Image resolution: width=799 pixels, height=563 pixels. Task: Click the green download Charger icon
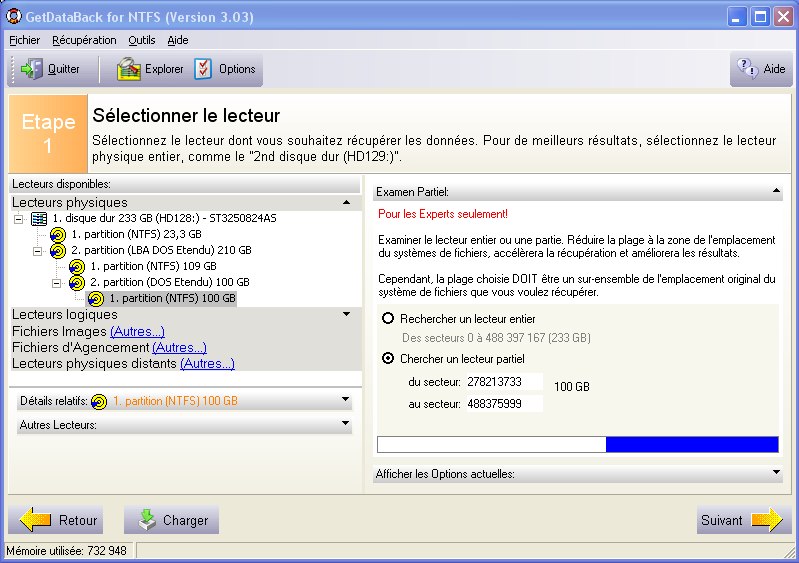(x=147, y=520)
